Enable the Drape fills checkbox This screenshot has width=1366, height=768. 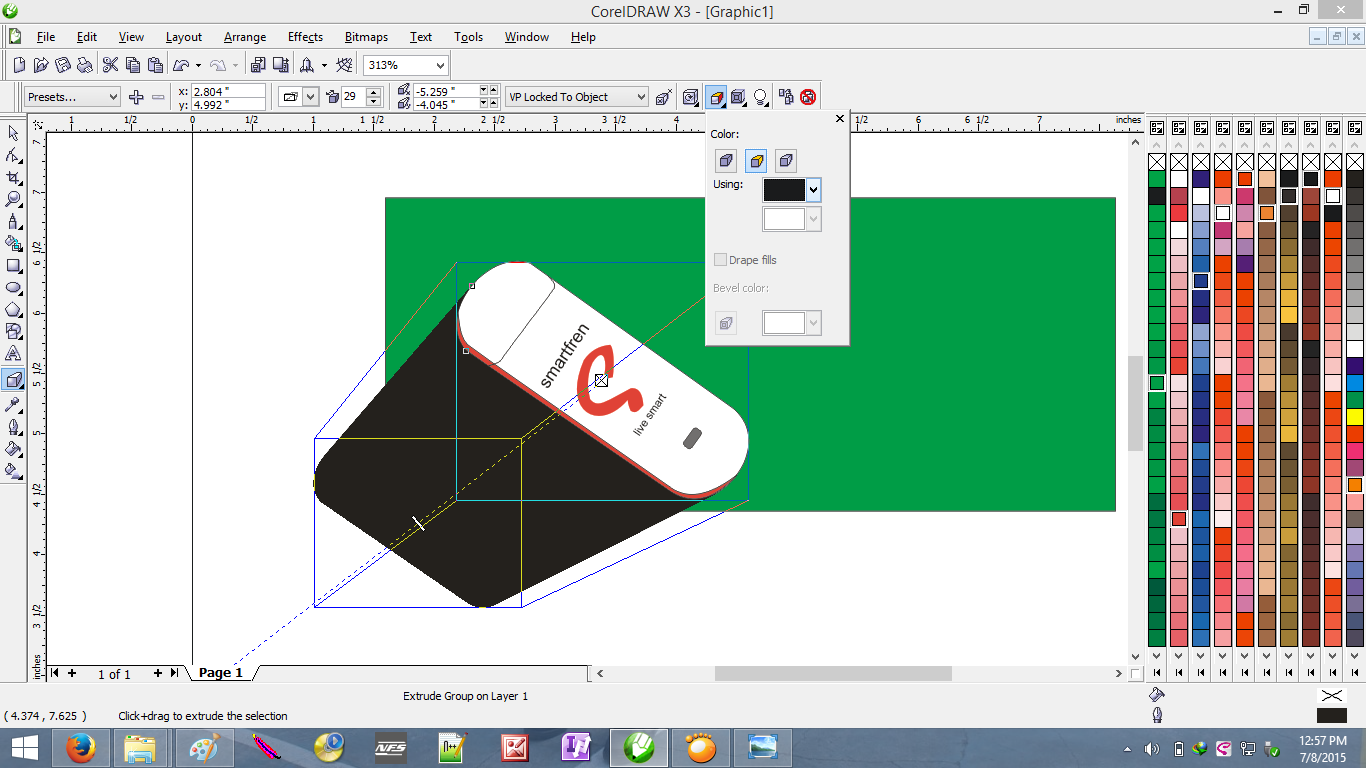[720, 260]
